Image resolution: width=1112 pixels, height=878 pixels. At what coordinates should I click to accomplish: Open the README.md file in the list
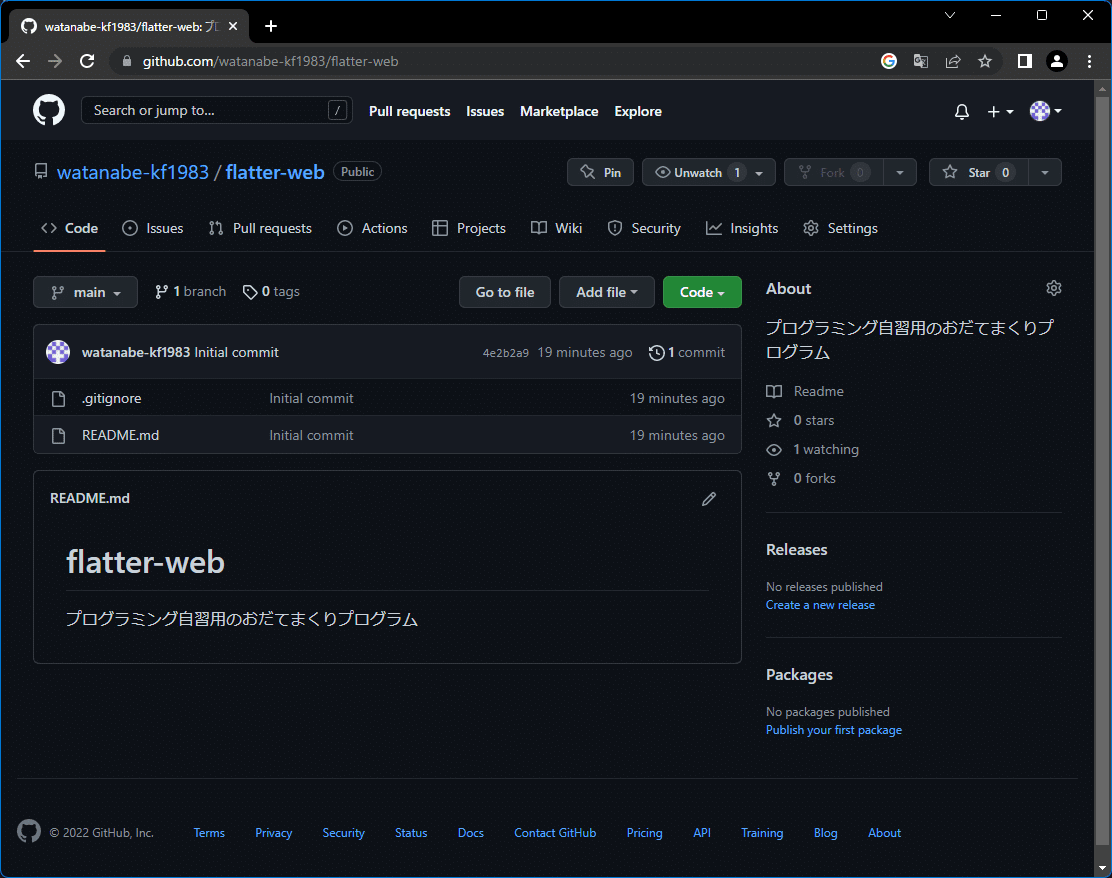pos(121,435)
